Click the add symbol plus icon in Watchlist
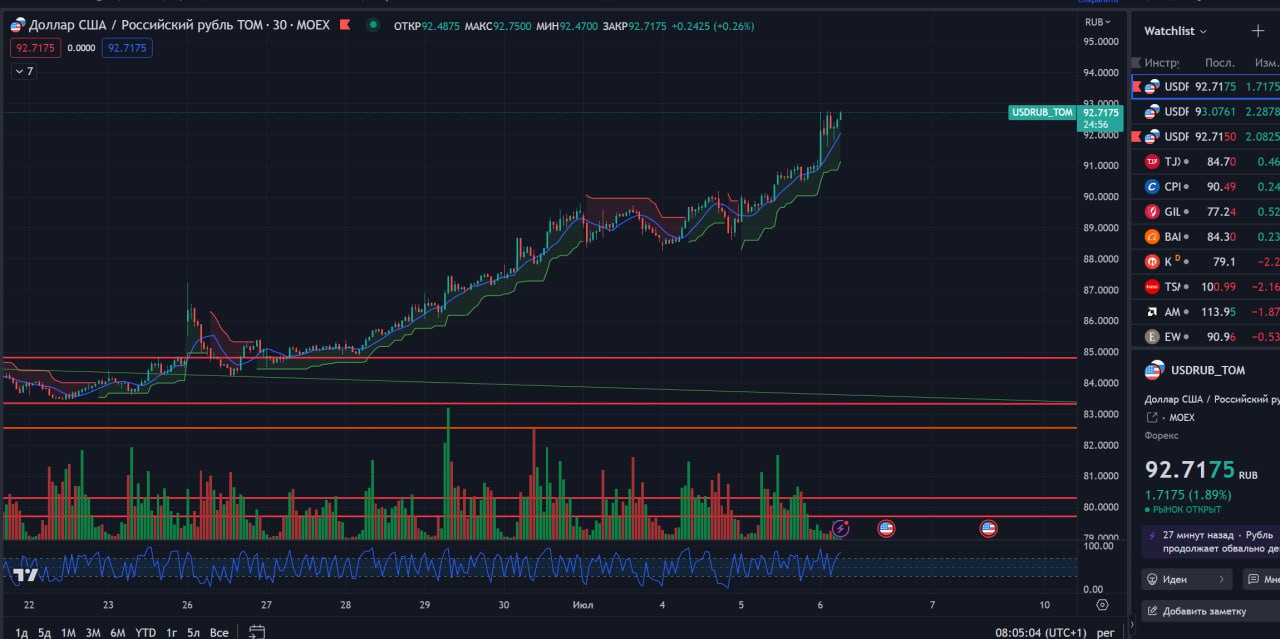 click(1257, 31)
